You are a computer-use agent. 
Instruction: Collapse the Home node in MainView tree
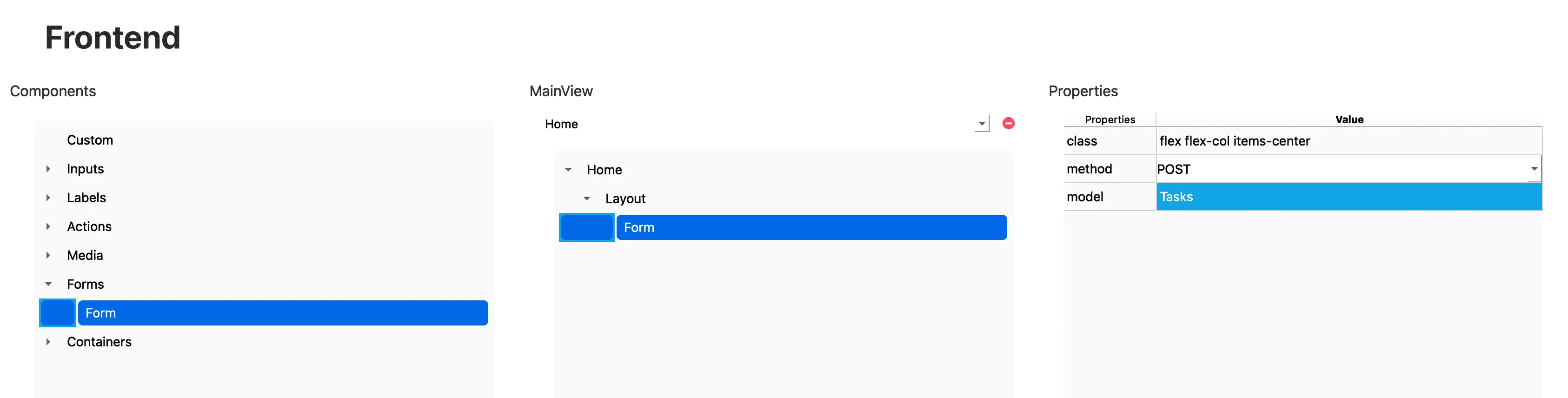(568, 170)
